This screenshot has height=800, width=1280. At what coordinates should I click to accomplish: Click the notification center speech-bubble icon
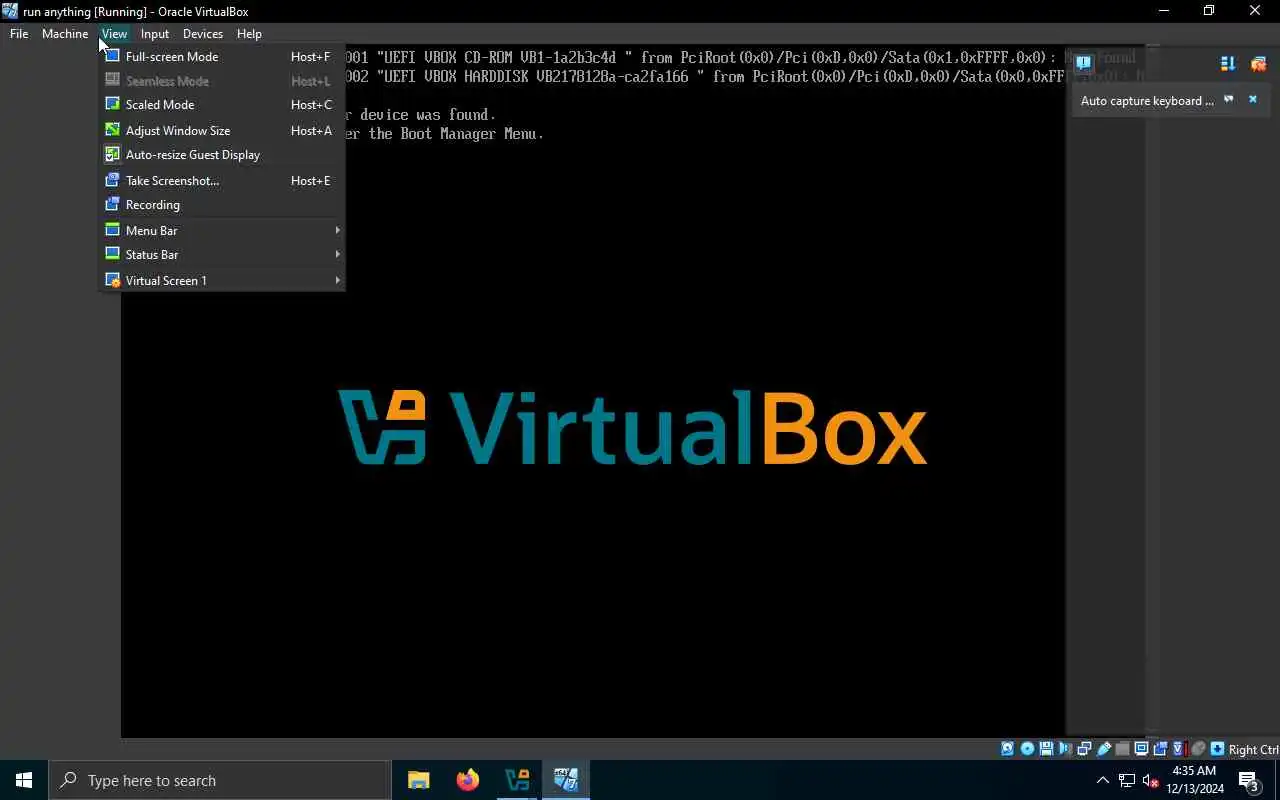(x=1083, y=63)
